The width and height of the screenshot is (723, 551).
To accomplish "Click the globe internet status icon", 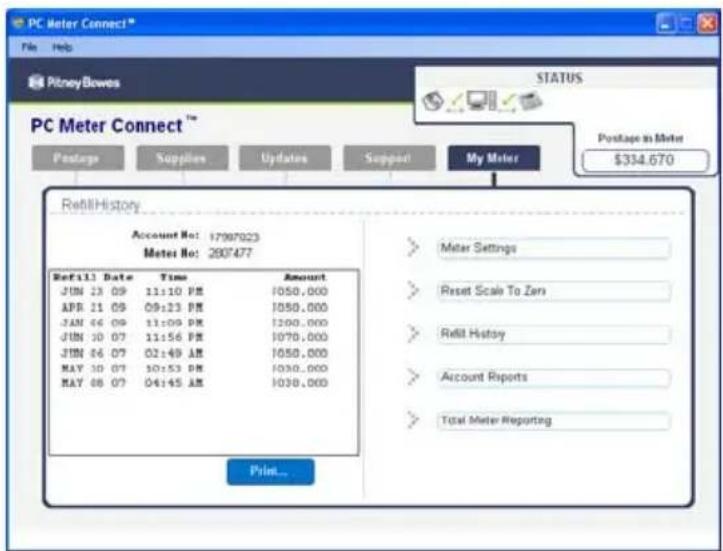I will click(x=433, y=101).
